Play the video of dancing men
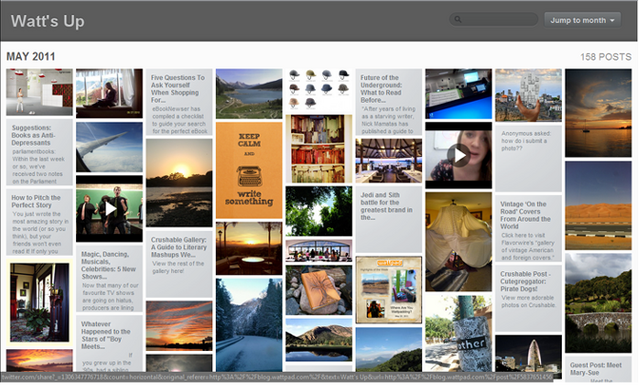This screenshot has width=640, height=390. click(109, 208)
